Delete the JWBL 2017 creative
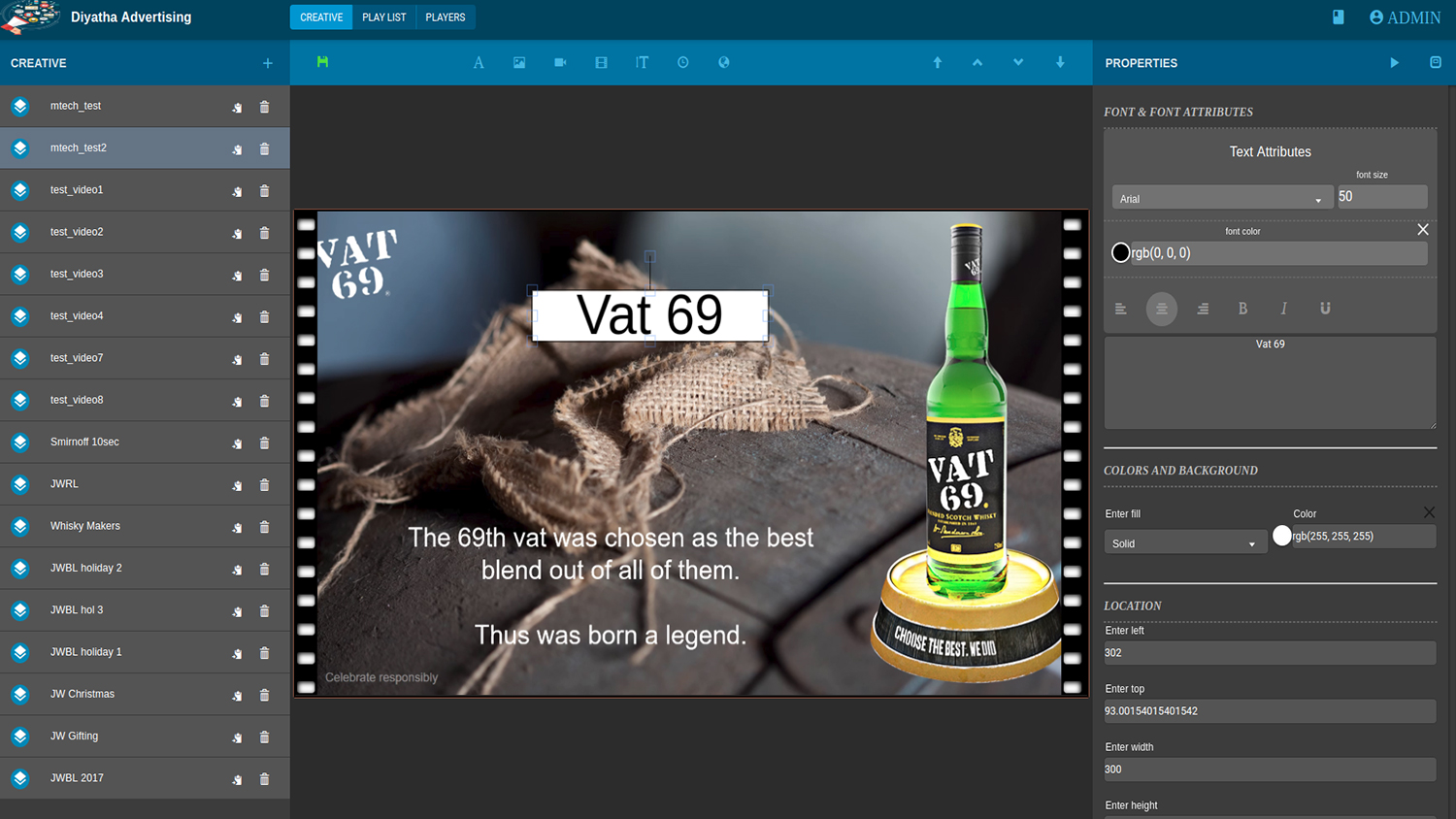This screenshot has height=819, width=1456. click(264, 779)
